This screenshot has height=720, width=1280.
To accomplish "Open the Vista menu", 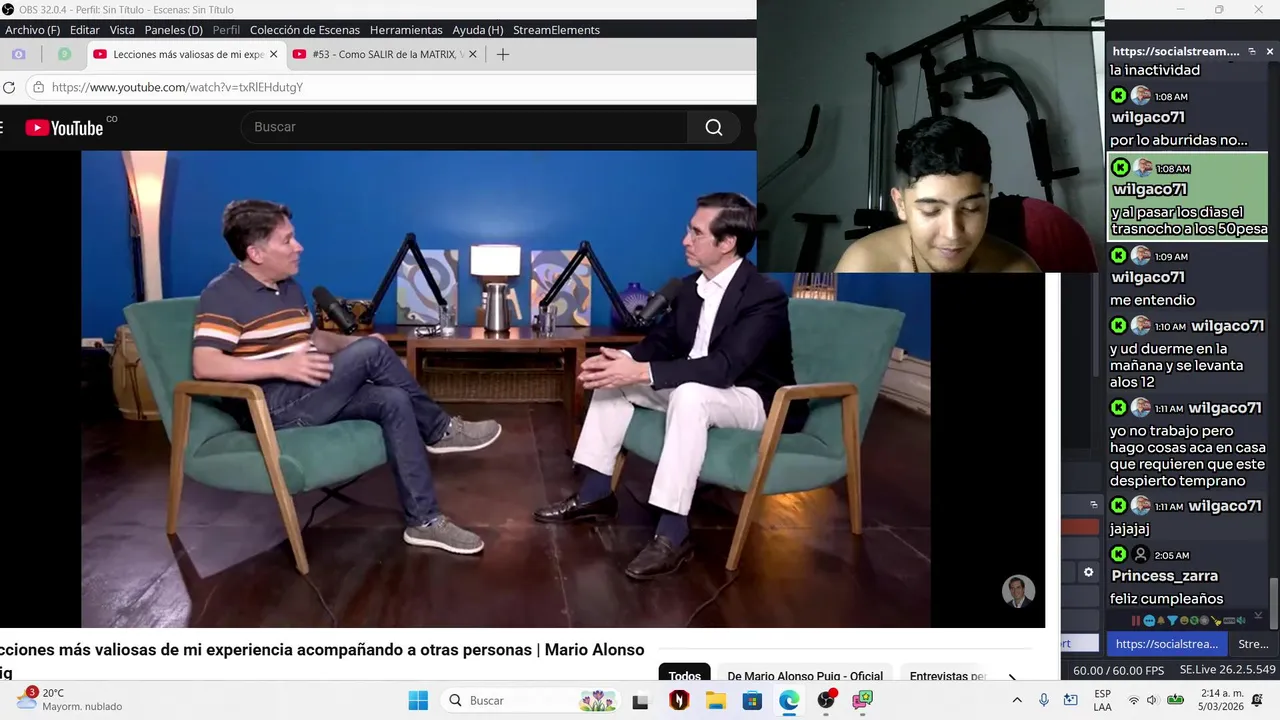I will tap(122, 30).
